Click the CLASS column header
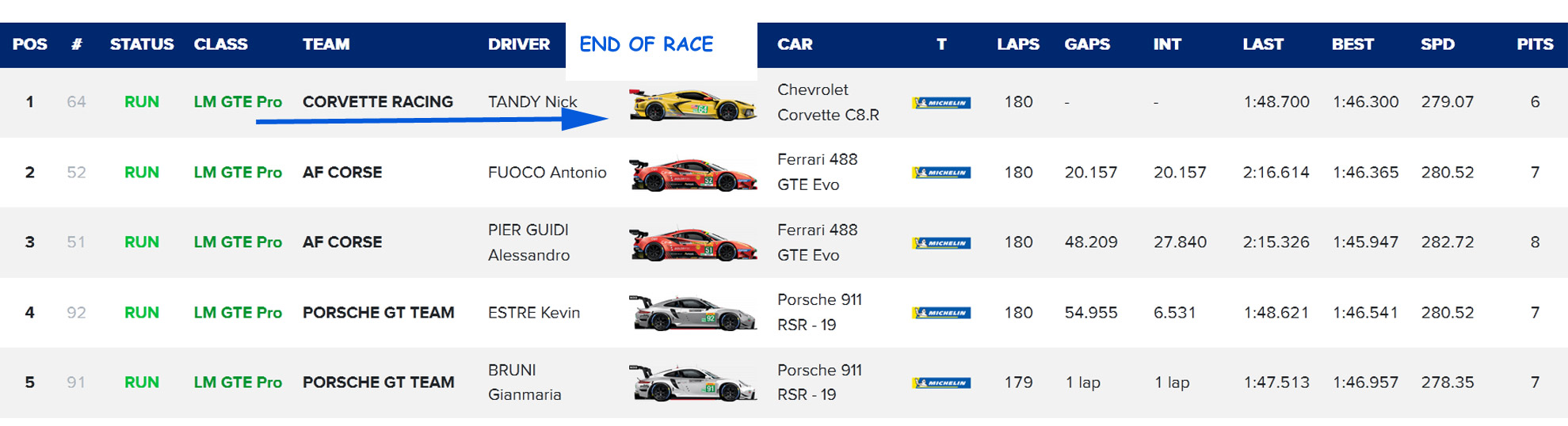 click(x=221, y=44)
